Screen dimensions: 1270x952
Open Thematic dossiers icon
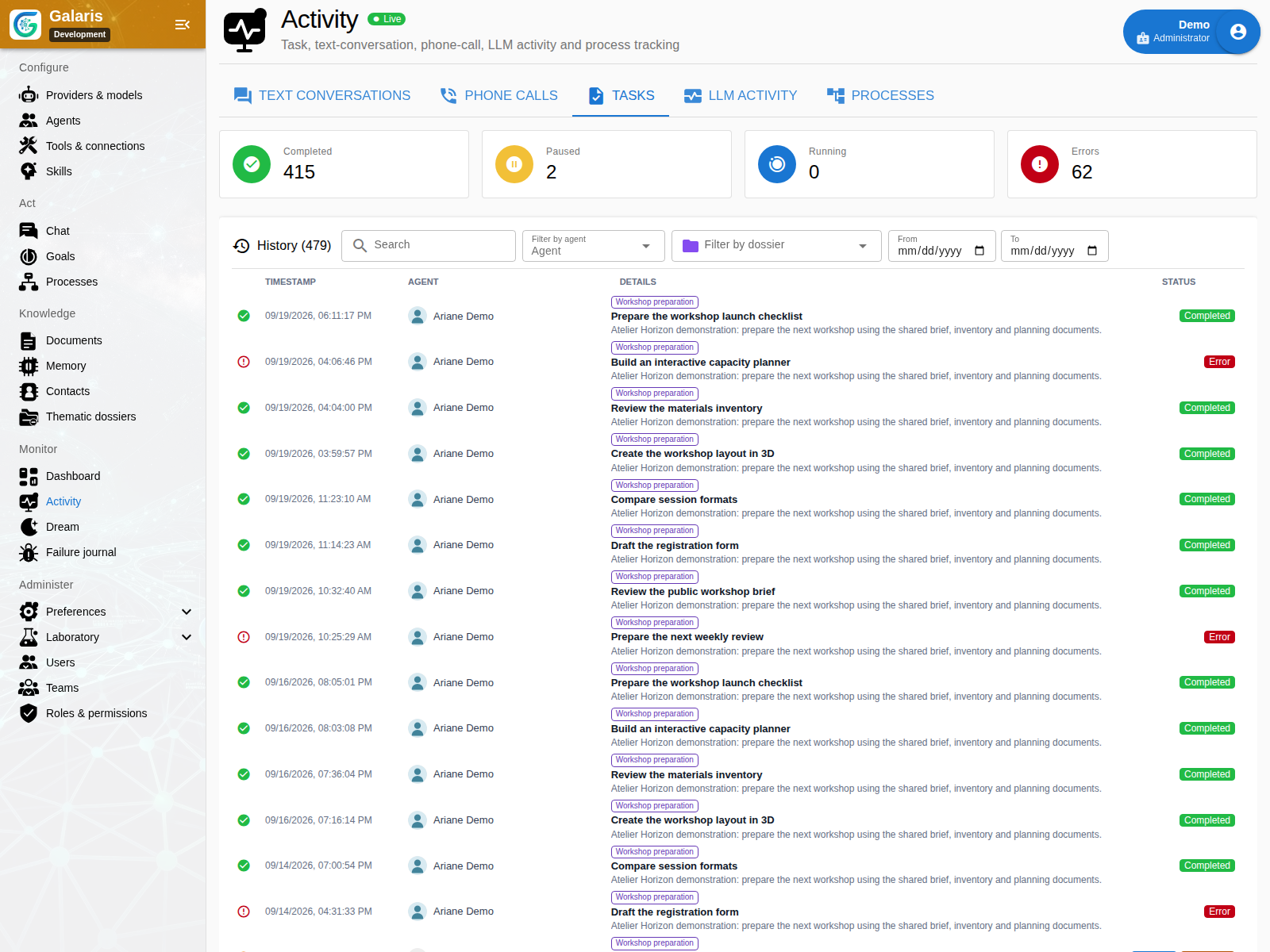click(29, 416)
